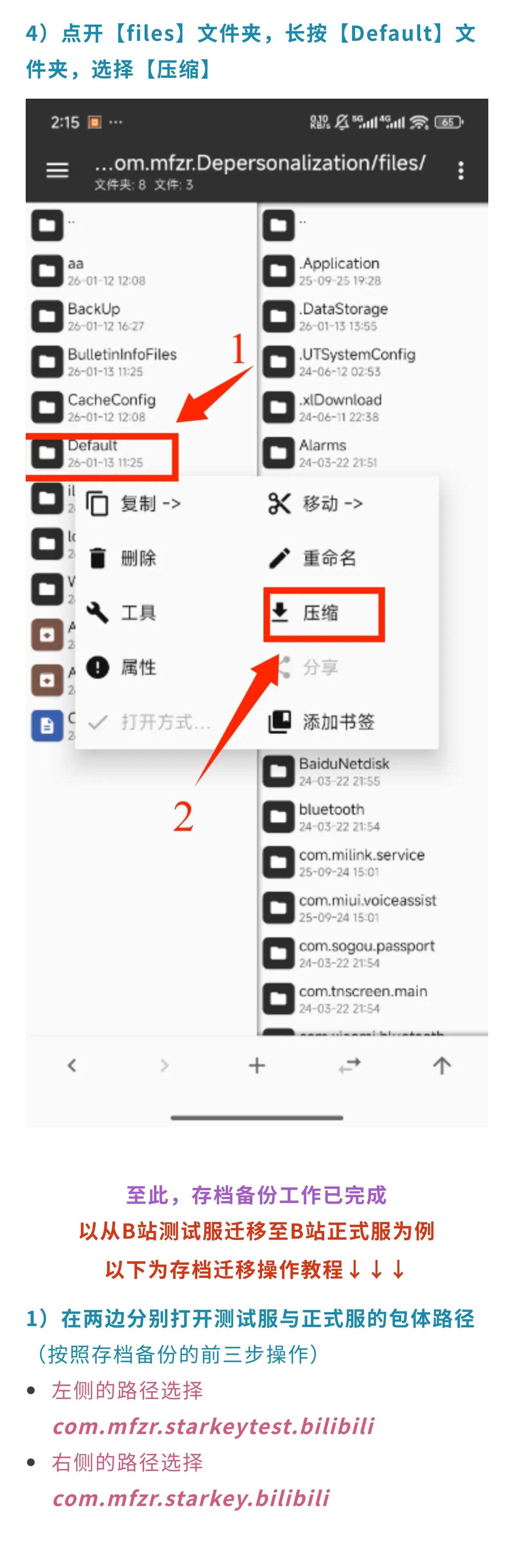Go back with left chevron

pos(72,1065)
